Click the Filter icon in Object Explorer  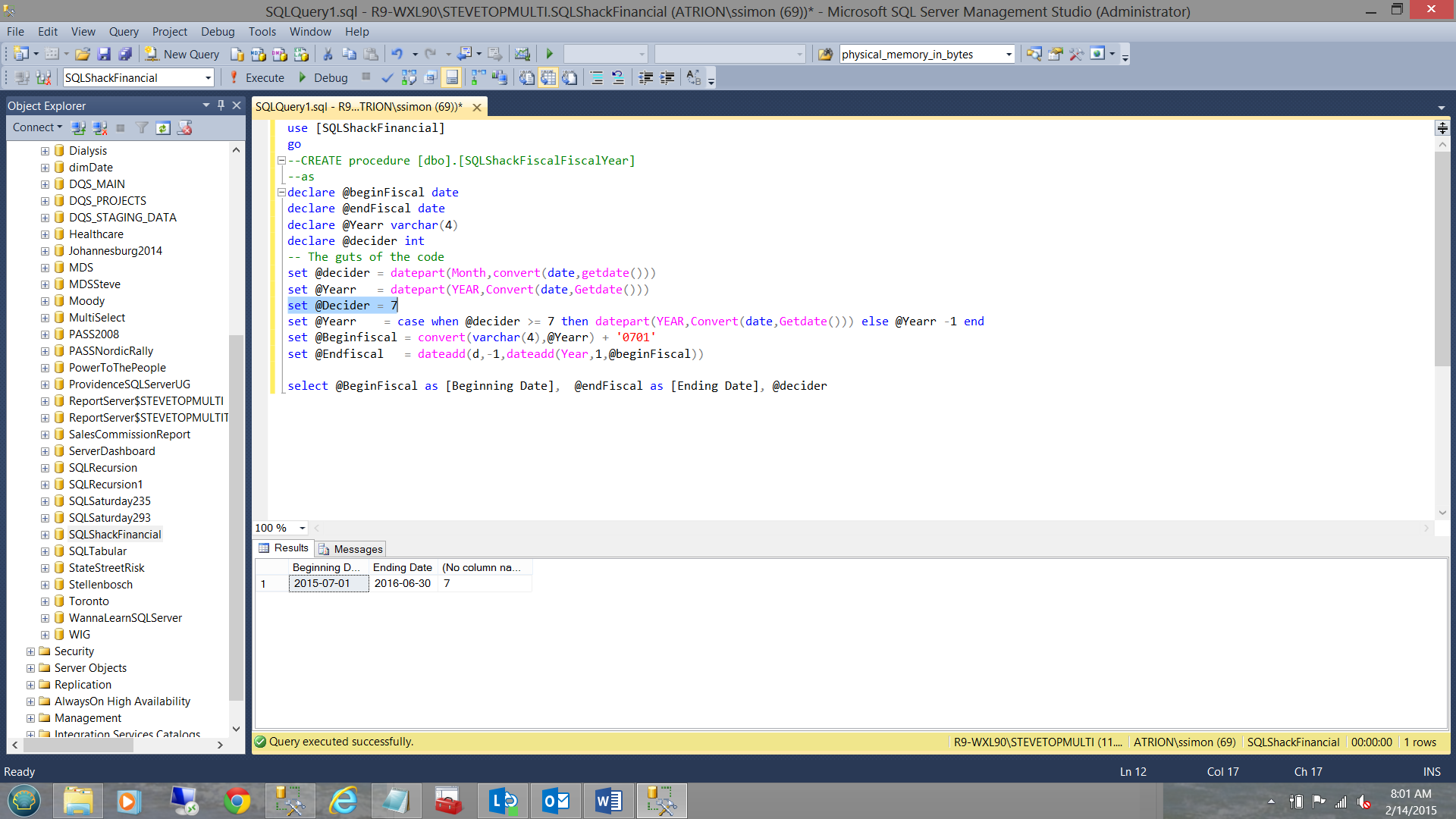(142, 128)
